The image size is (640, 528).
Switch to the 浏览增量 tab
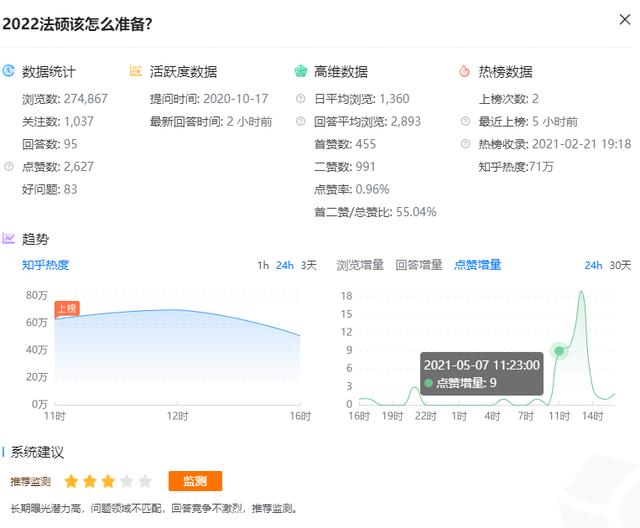tap(361, 265)
